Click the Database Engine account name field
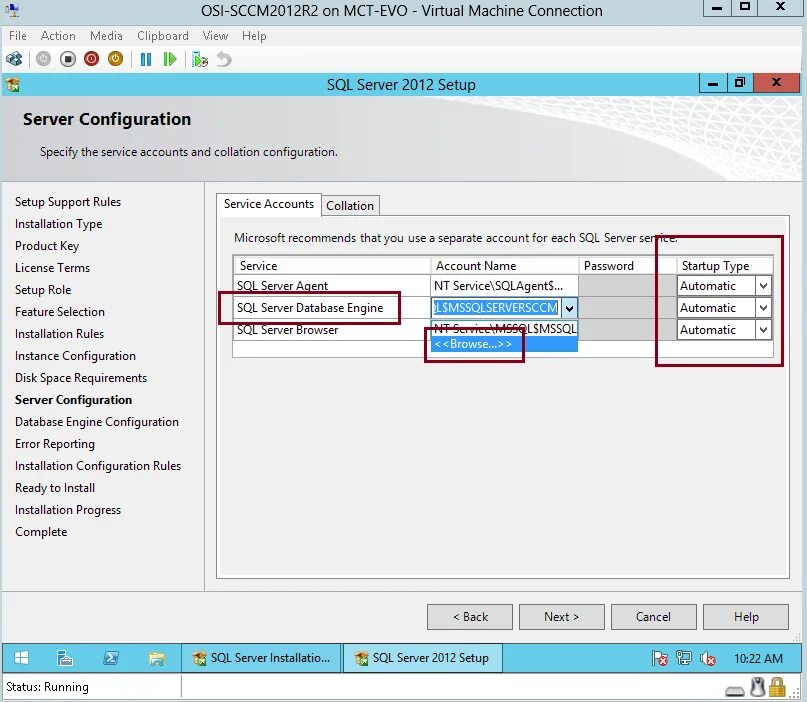Image resolution: width=807 pixels, height=702 pixels. [x=496, y=308]
